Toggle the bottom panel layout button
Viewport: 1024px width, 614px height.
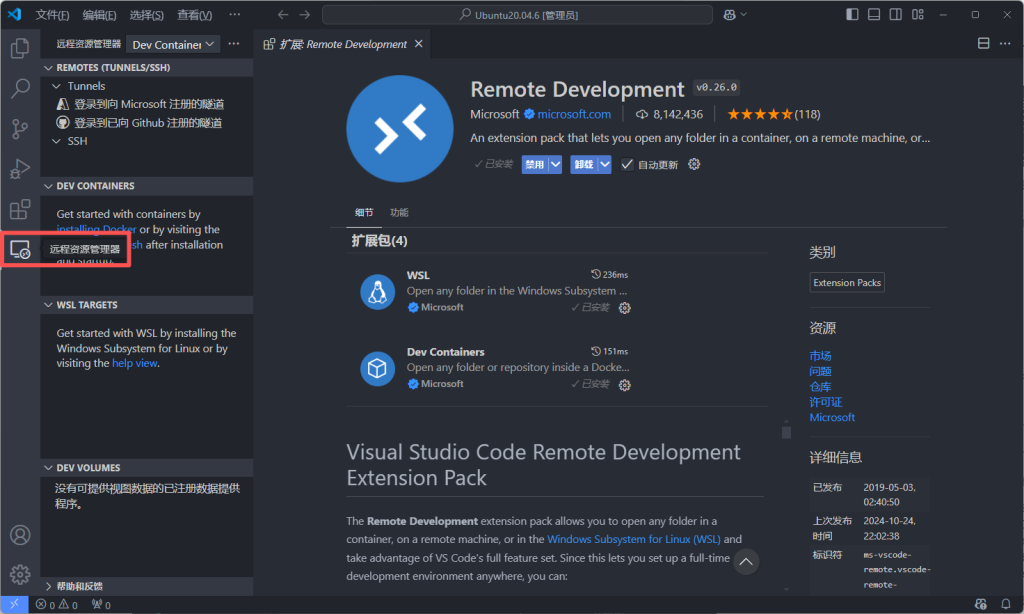click(875, 15)
